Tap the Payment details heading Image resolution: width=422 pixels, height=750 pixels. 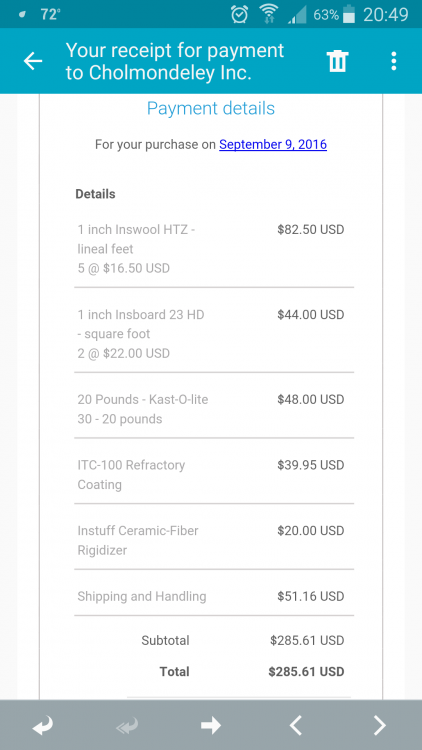click(211, 109)
